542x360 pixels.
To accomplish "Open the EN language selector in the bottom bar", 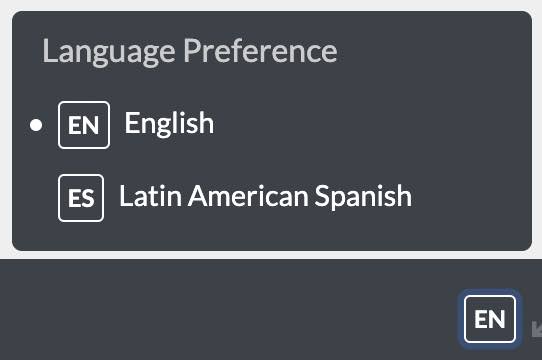I will [489, 319].
